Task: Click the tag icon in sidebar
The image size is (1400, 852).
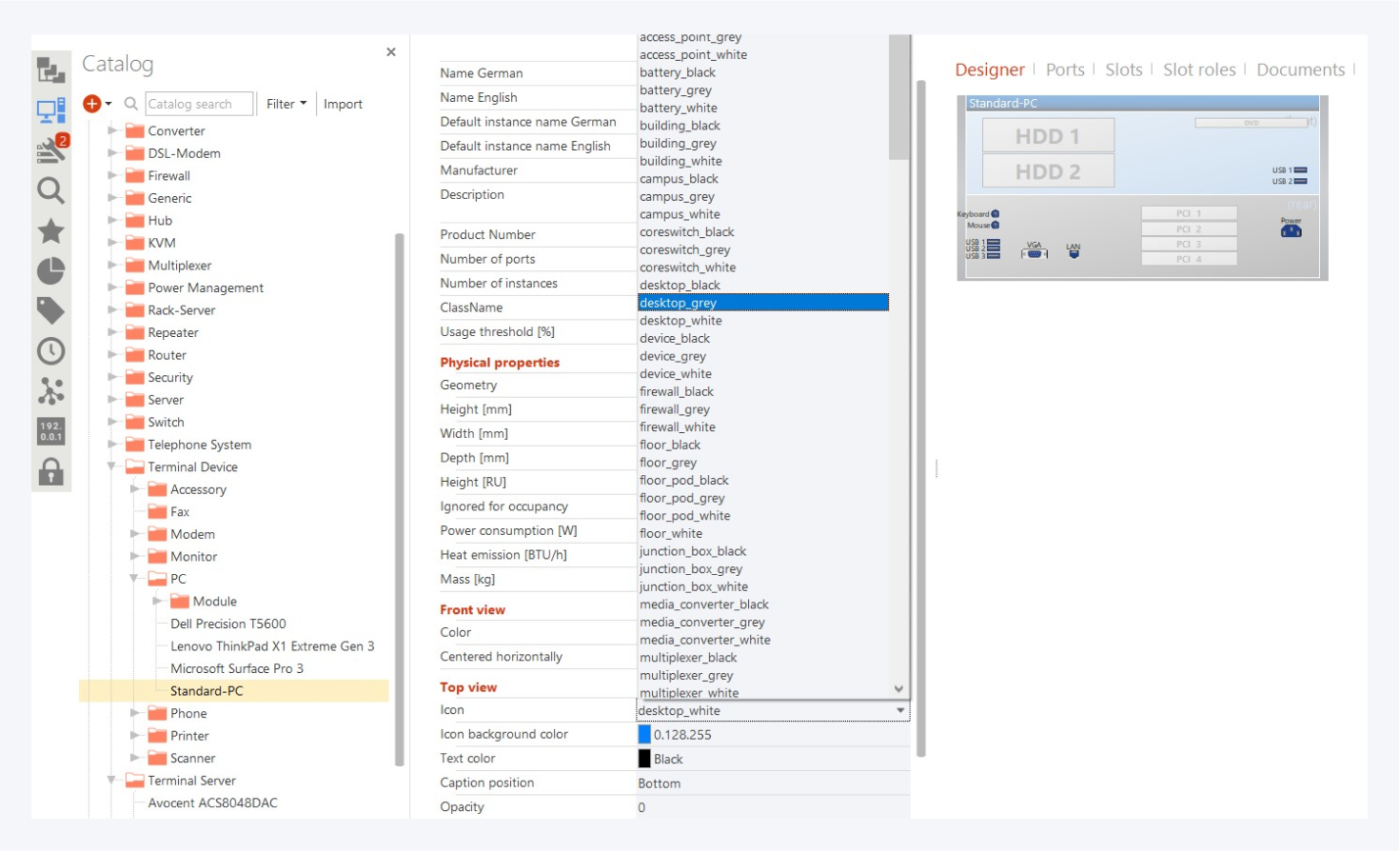Action: 50,310
